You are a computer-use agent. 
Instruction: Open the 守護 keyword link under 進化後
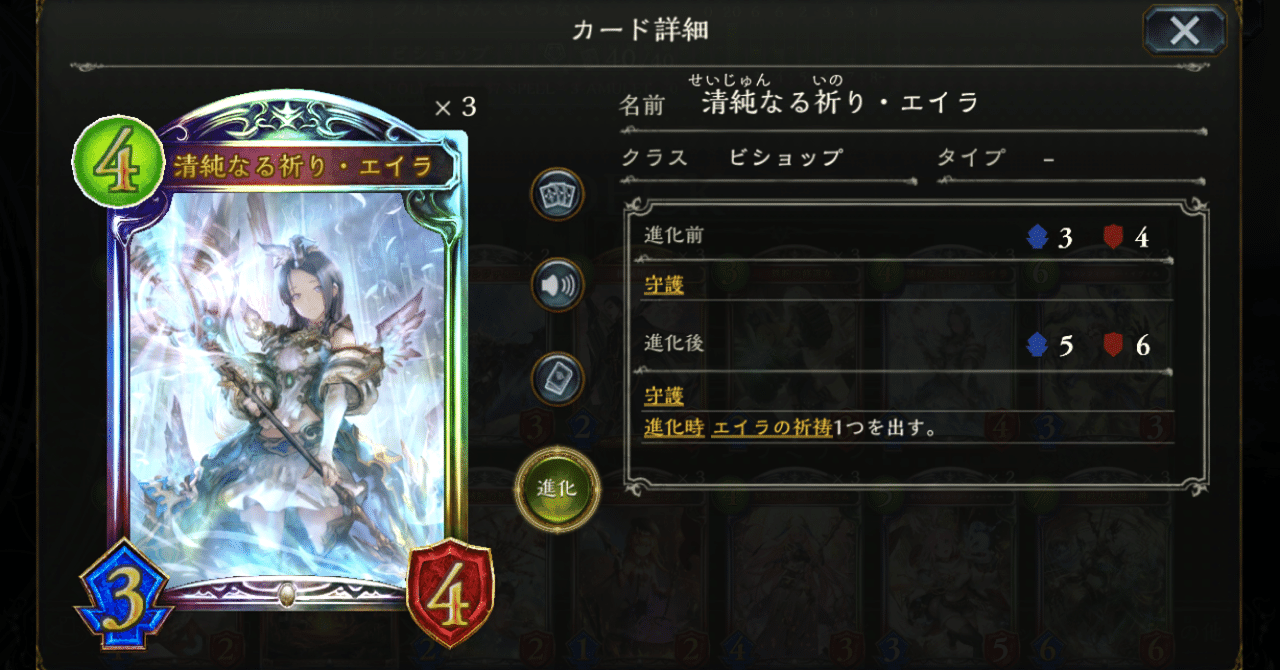point(664,396)
